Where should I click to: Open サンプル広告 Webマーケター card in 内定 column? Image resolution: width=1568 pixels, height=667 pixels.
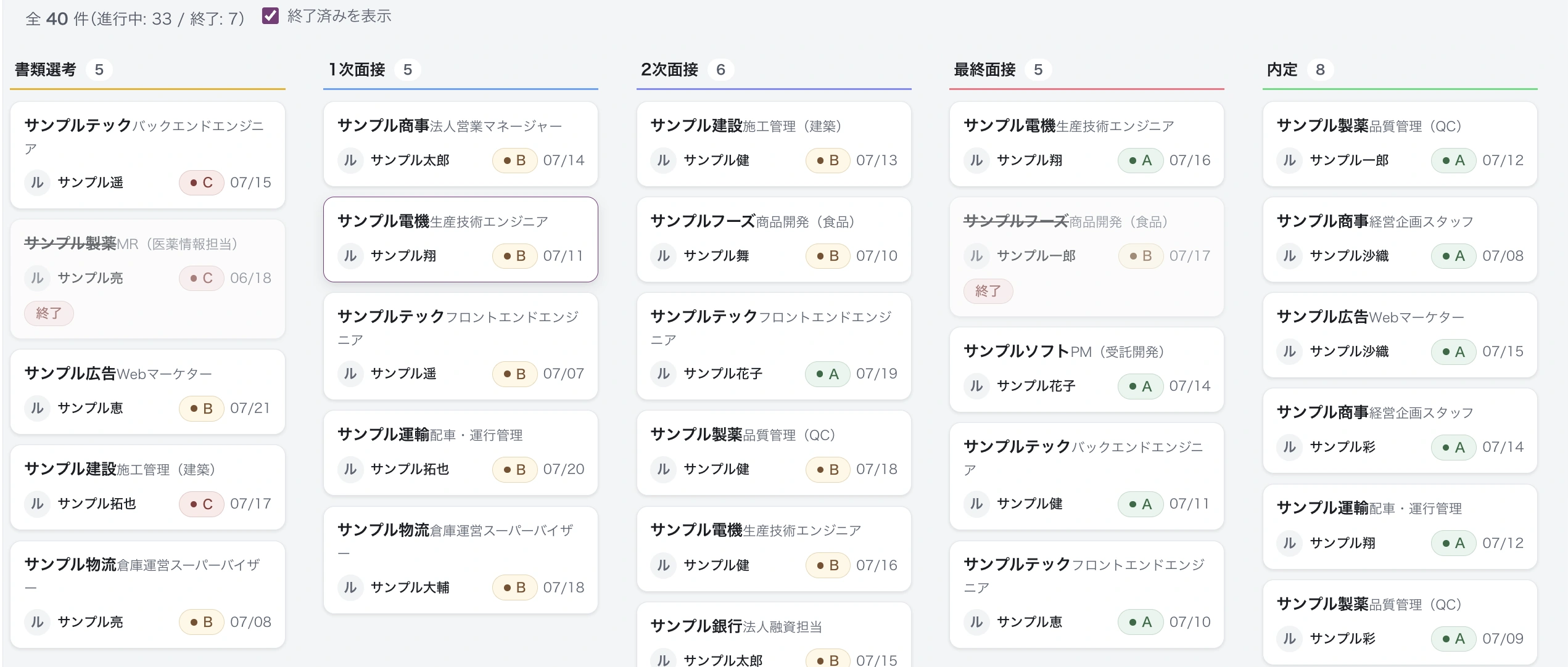tap(1400, 335)
